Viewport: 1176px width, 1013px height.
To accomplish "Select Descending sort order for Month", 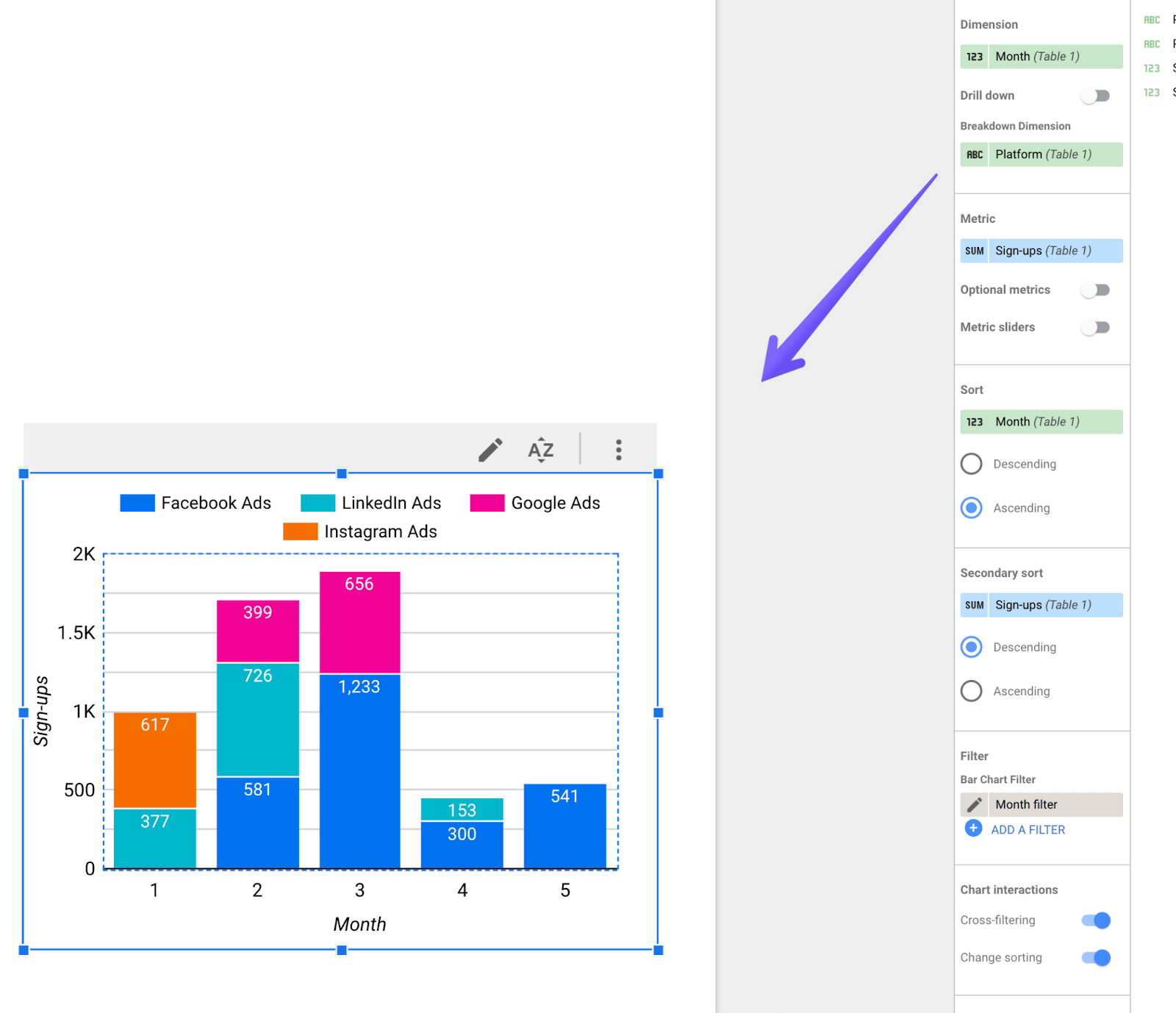I will pos(971,464).
